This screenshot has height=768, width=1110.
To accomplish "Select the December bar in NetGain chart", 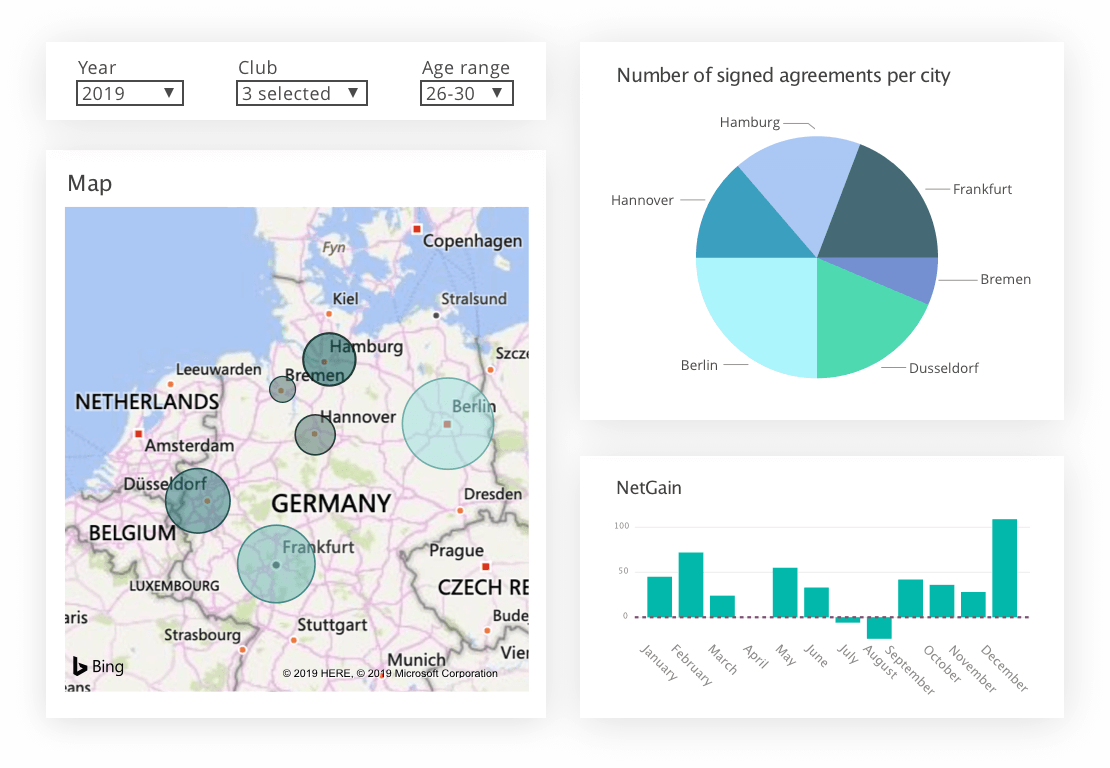I will coord(1004,568).
